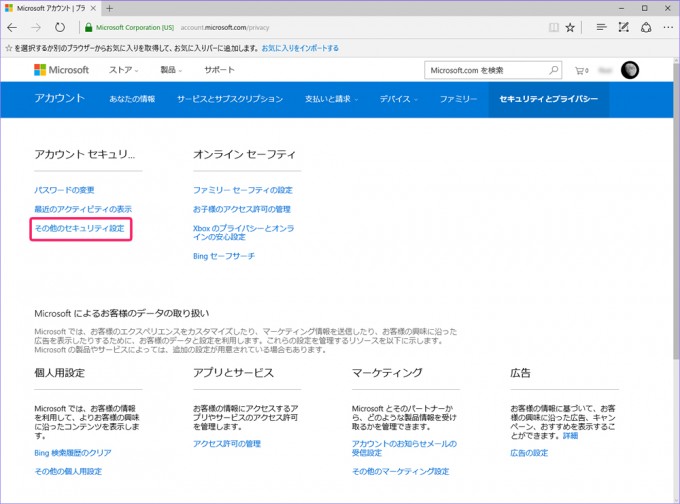Click Bing 検索履歴のクリア link
The width and height of the screenshot is (680, 504).
[x=73, y=453]
